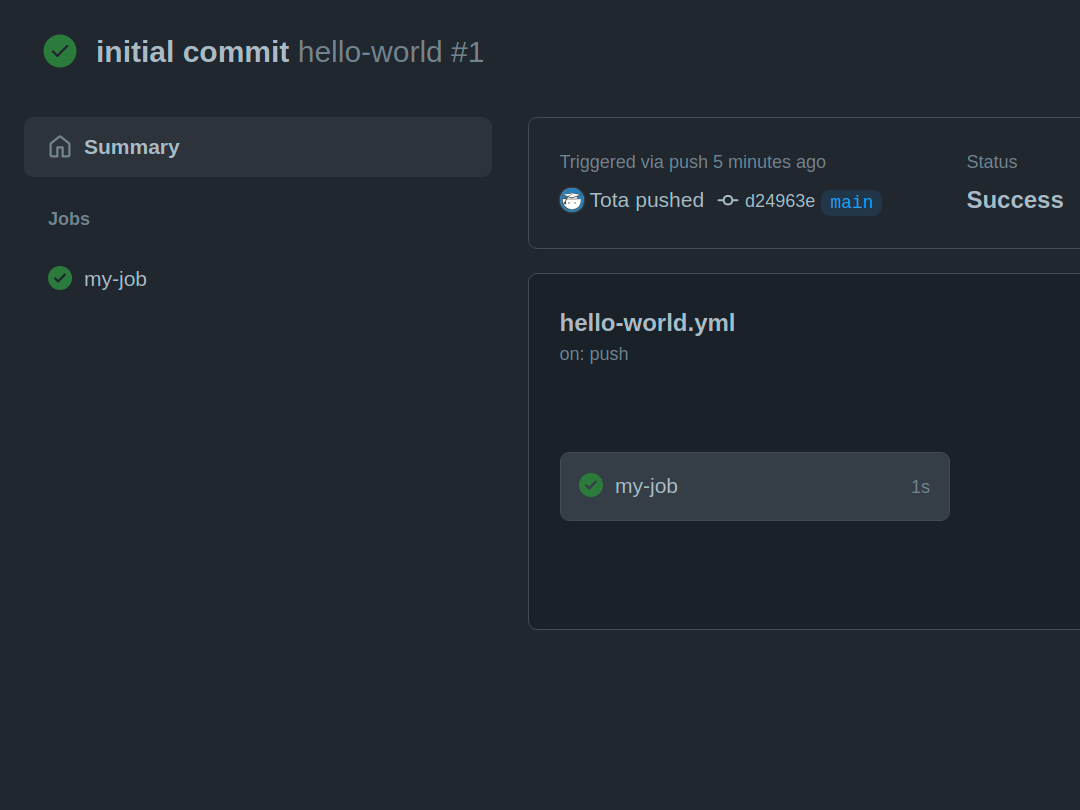Open the Summary page from the sidebar
1080x810 pixels.
coord(131,146)
